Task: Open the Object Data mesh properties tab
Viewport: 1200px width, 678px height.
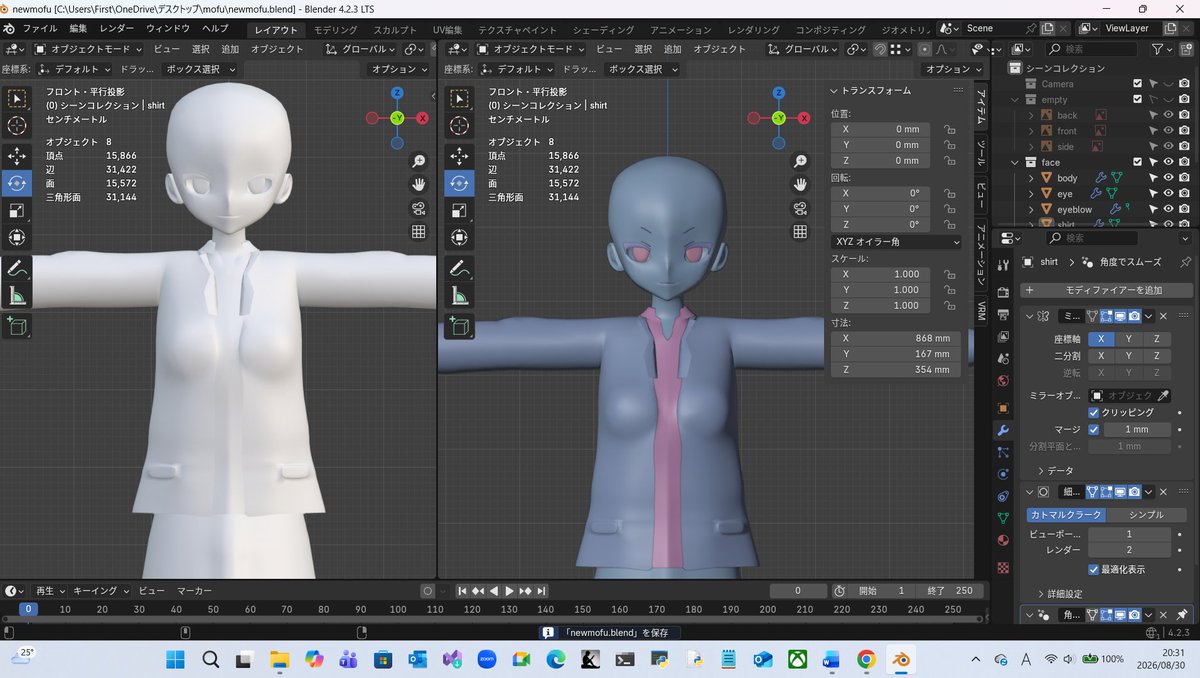Action: point(1004,518)
